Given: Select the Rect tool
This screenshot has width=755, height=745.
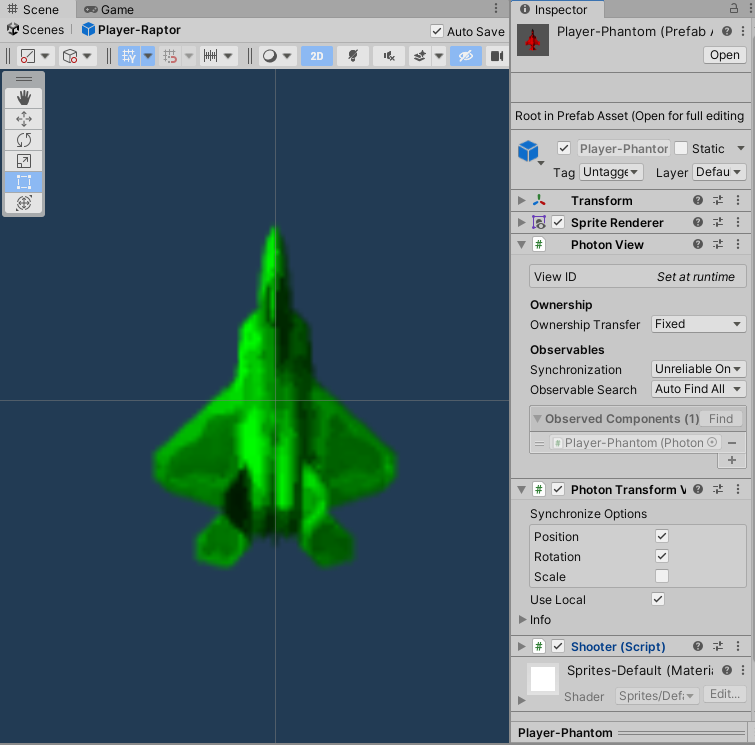Looking at the screenshot, I should (24, 182).
